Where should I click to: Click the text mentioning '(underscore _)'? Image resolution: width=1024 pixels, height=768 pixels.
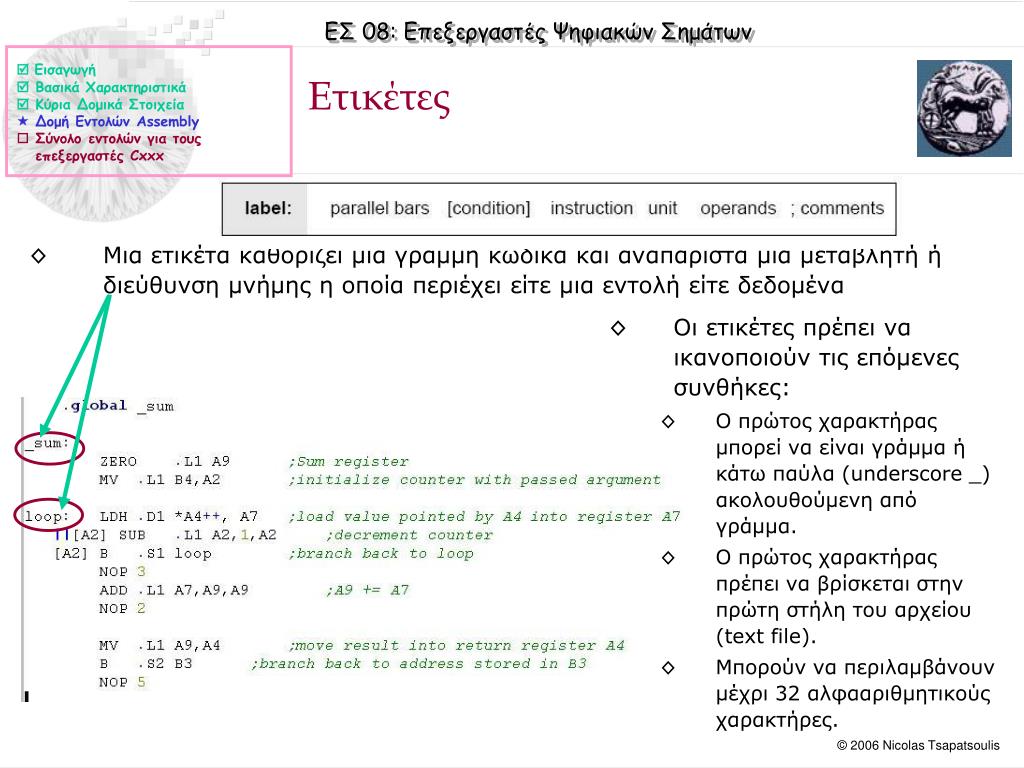coord(852,473)
